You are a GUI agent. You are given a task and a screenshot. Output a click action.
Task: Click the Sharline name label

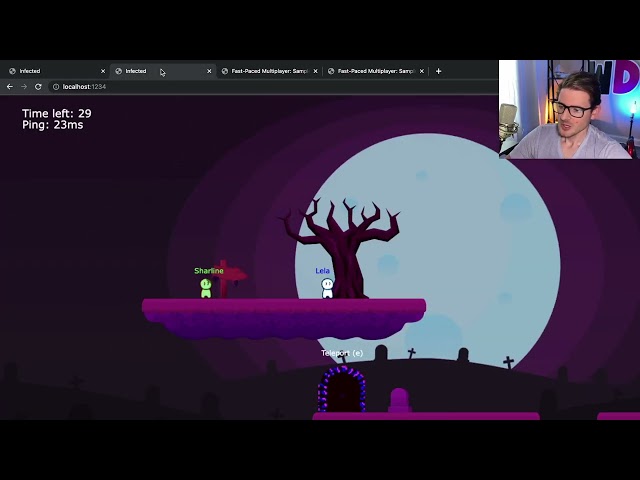[x=209, y=271]
